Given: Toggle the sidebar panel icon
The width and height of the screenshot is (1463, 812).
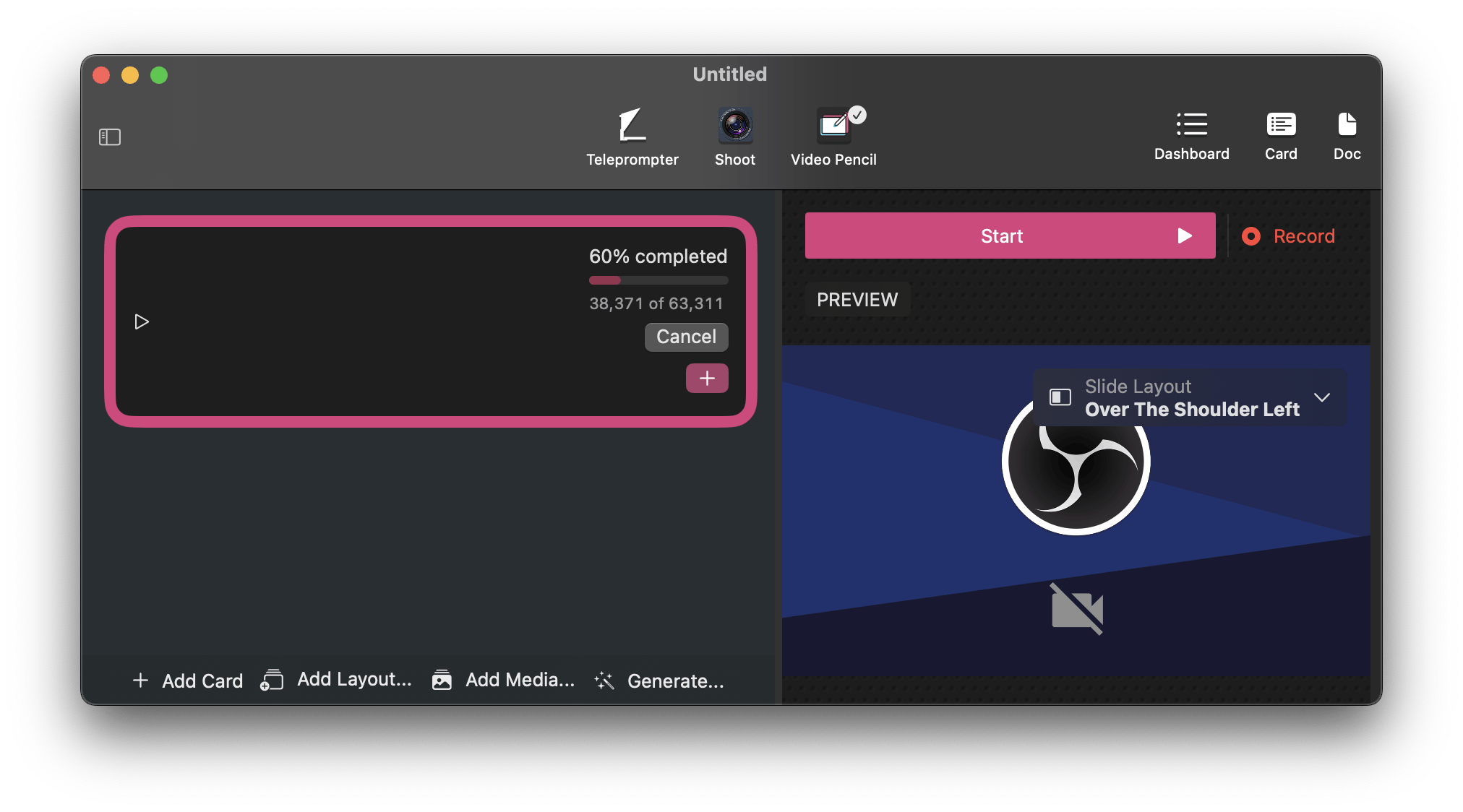Looking at the screenshot, I should click(110, 137).
